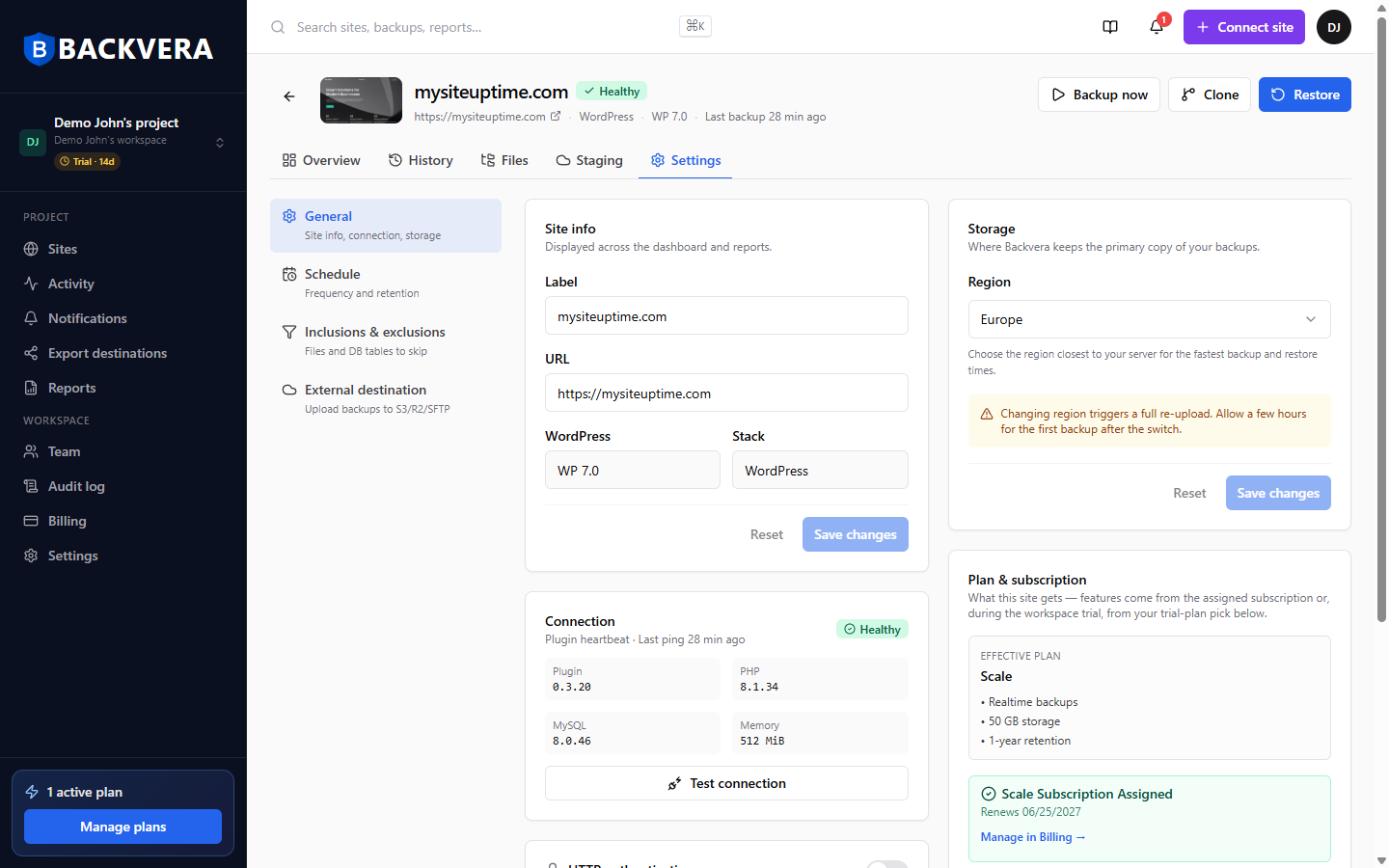Toggle the HTTP authentication switch
This screenshot has width=1389, height=868.
pyautogui.click(x=887, y=864)
